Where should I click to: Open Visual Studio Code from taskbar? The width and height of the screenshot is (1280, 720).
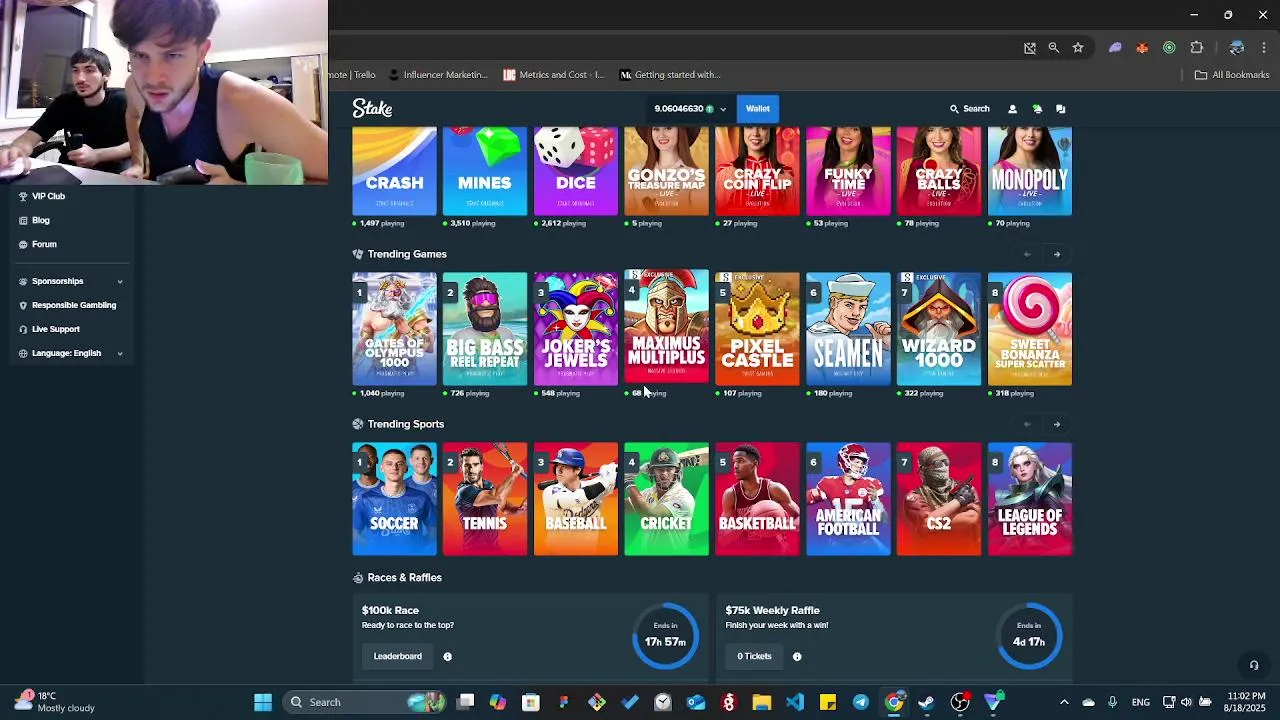pyautogui.click(x=795, y=702)
